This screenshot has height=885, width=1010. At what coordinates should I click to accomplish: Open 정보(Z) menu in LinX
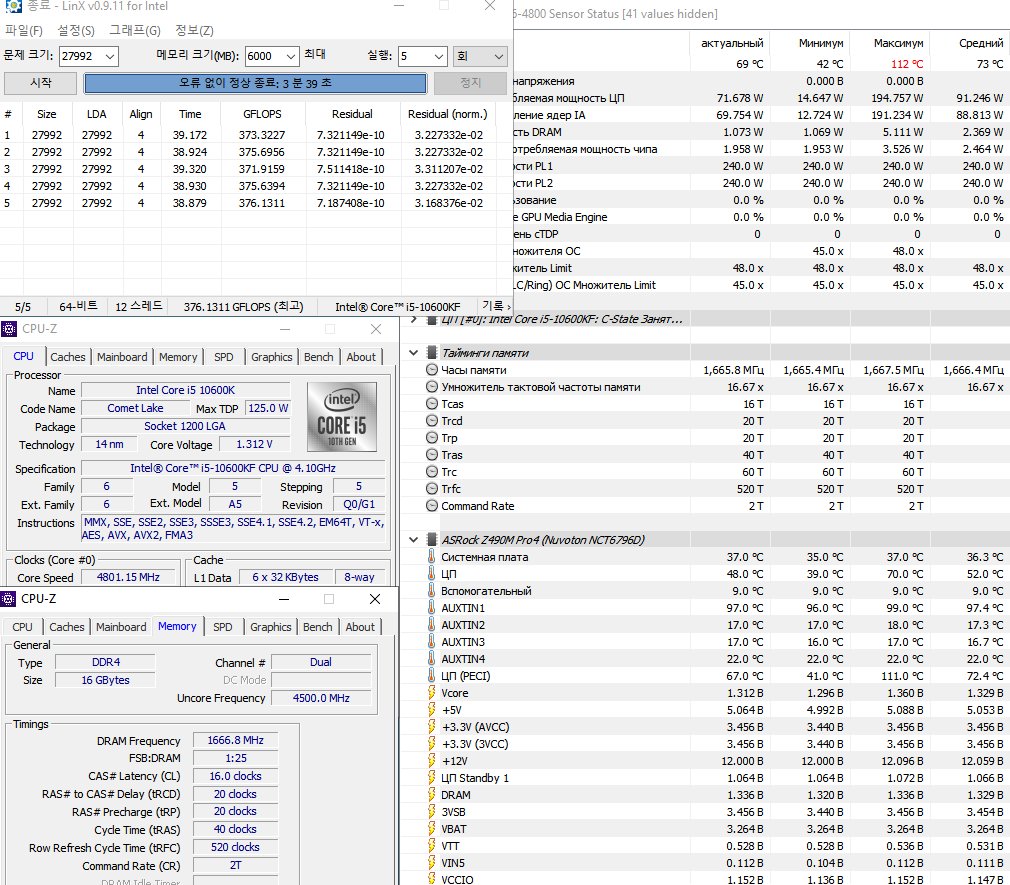coord(195,30)
